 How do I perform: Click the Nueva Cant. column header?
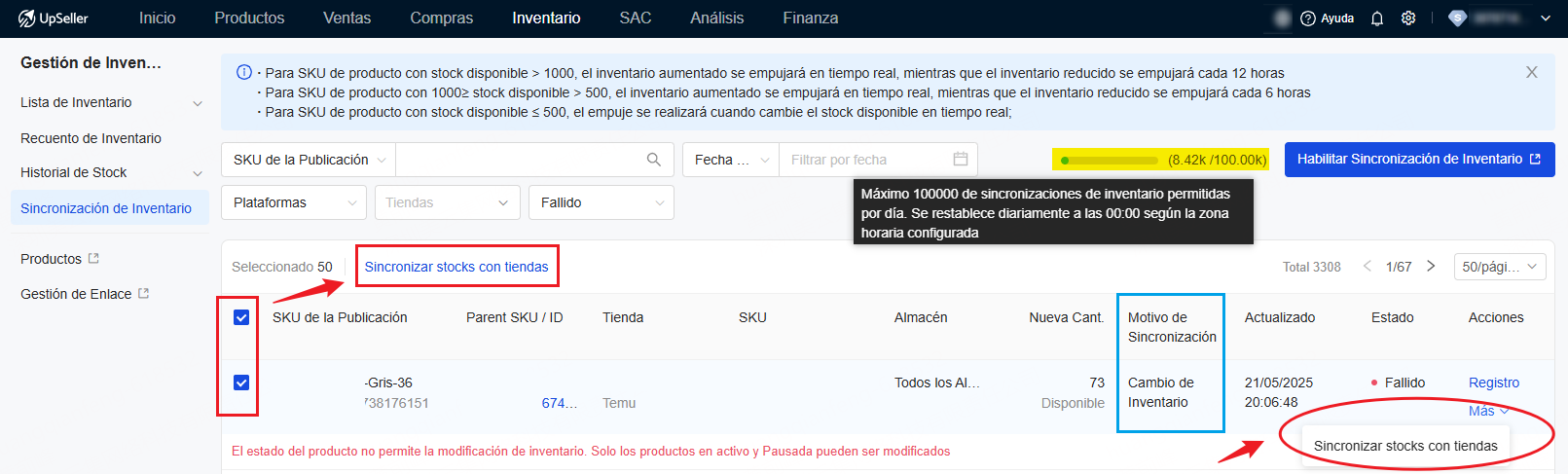[1067, 317]
